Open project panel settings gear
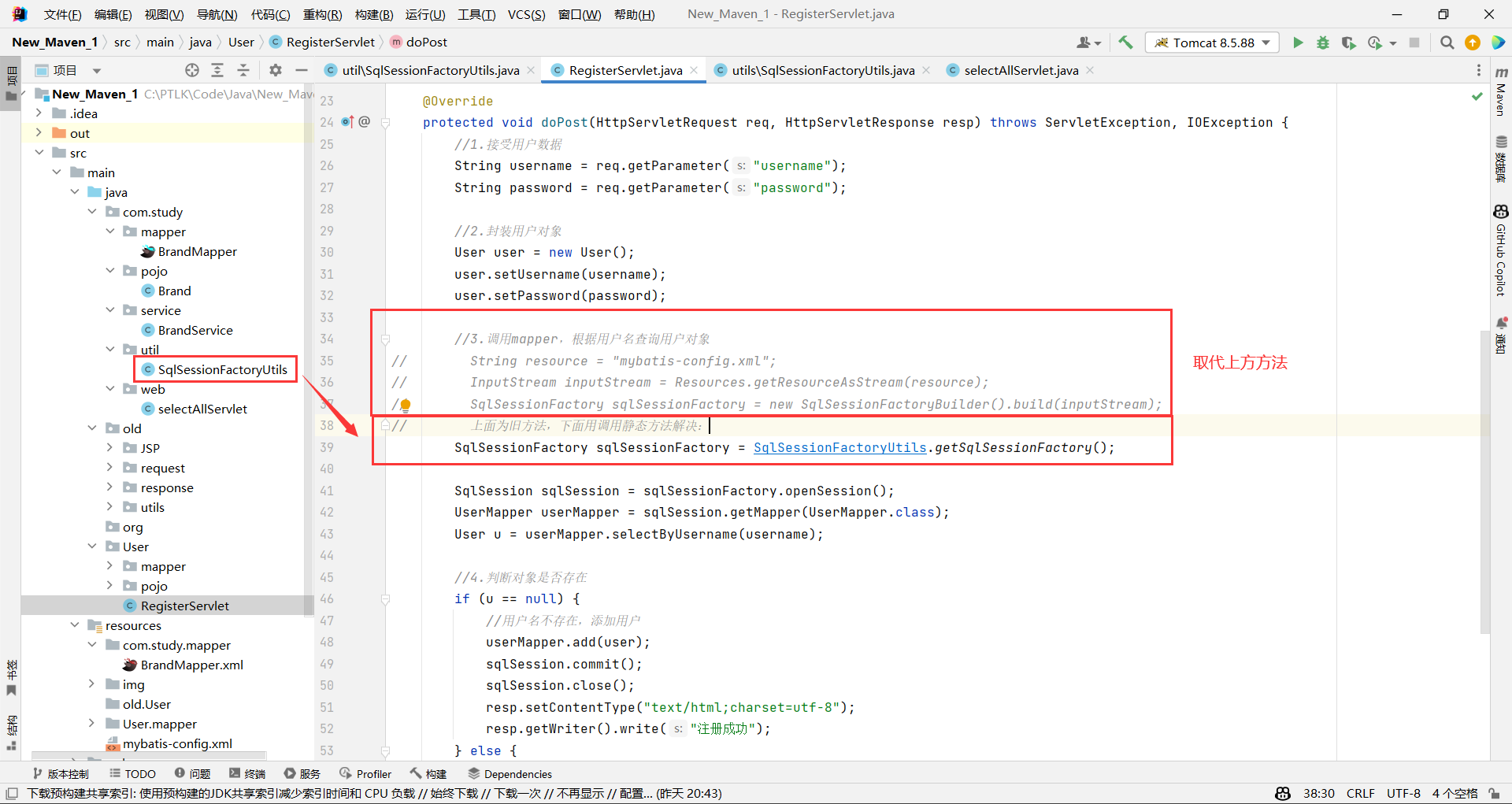 (275, 70)
